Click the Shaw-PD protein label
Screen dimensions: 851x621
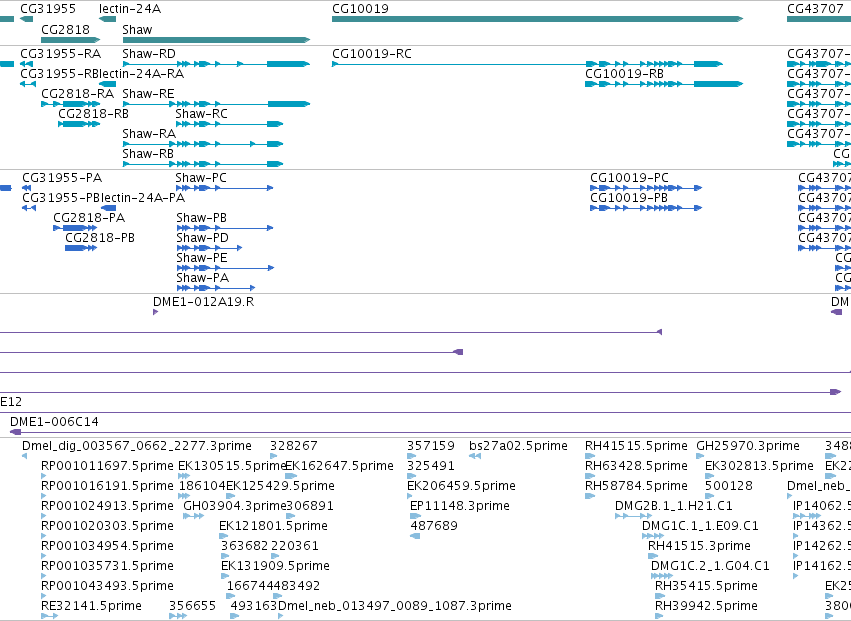202,238
